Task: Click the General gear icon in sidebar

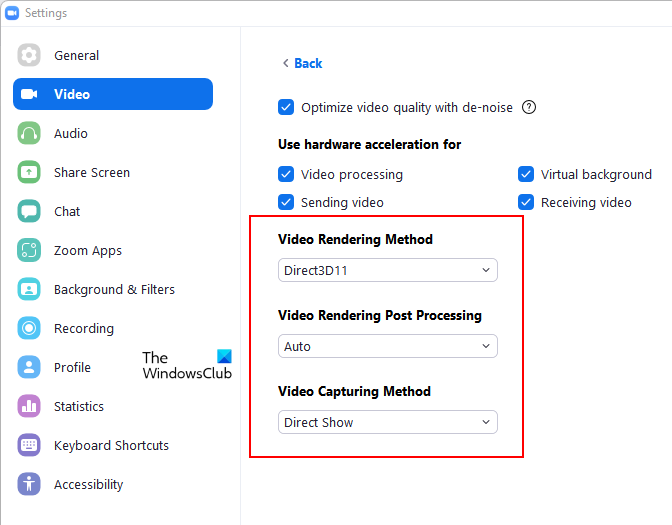Action: [29, 55]
